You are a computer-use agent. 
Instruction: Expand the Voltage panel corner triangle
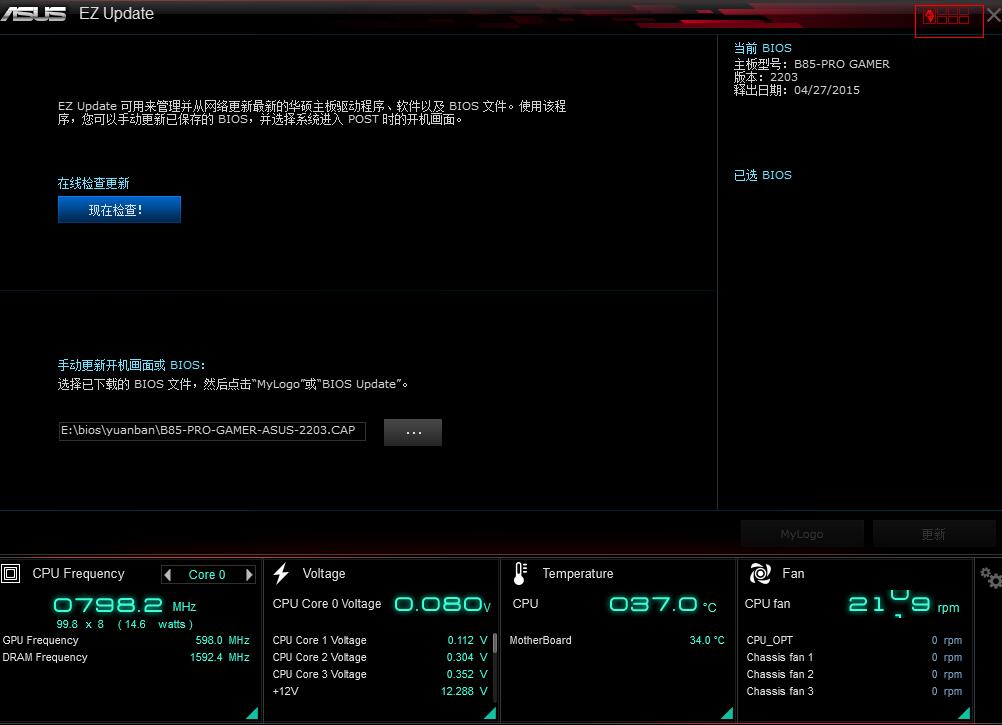(x=490, y=713)
